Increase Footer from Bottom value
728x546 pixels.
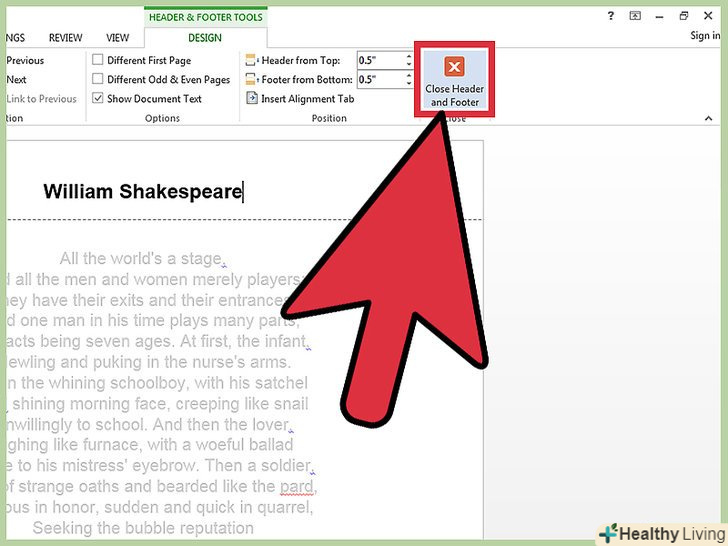point(408,75)
